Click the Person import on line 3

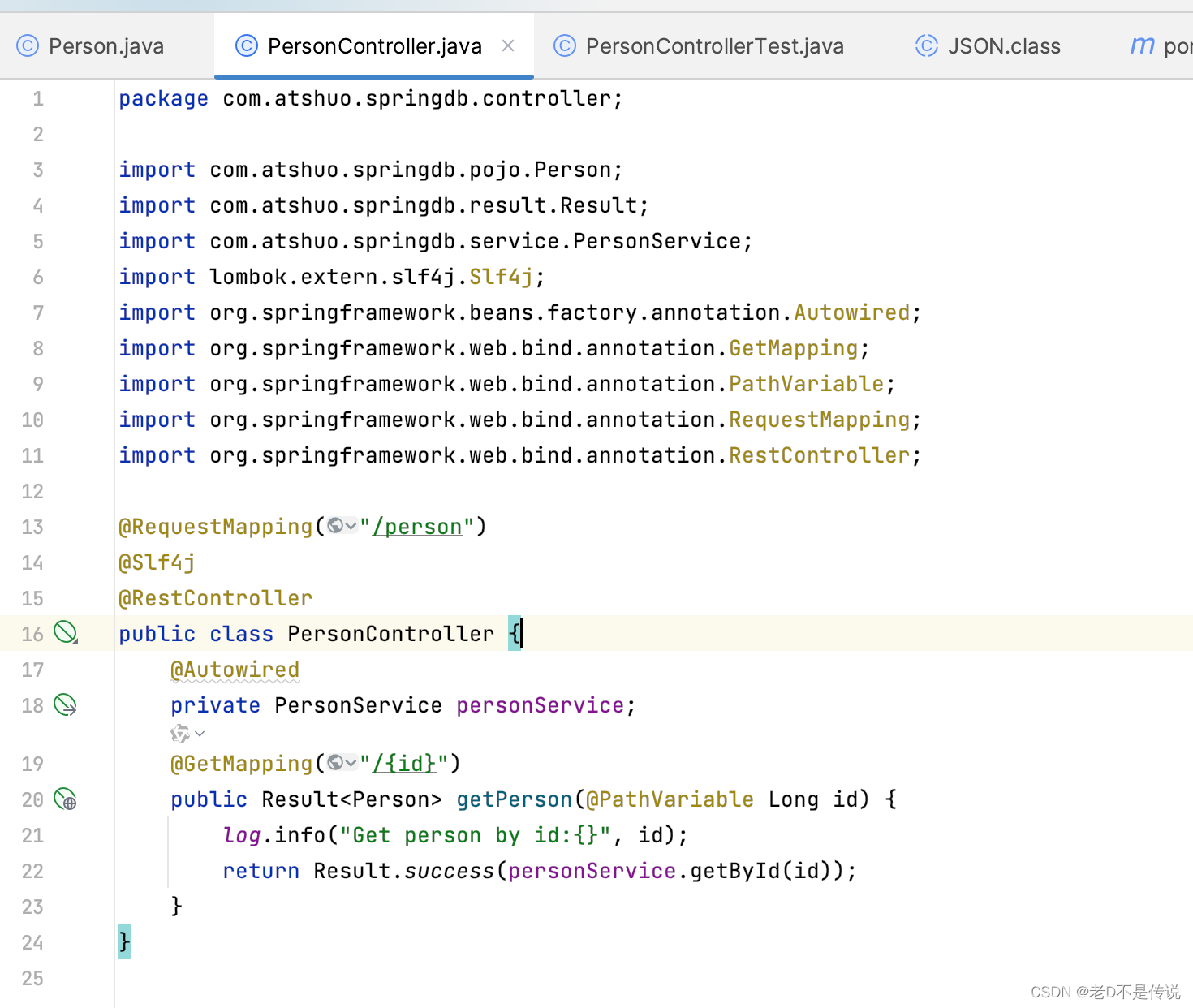[x=372, y=170]
